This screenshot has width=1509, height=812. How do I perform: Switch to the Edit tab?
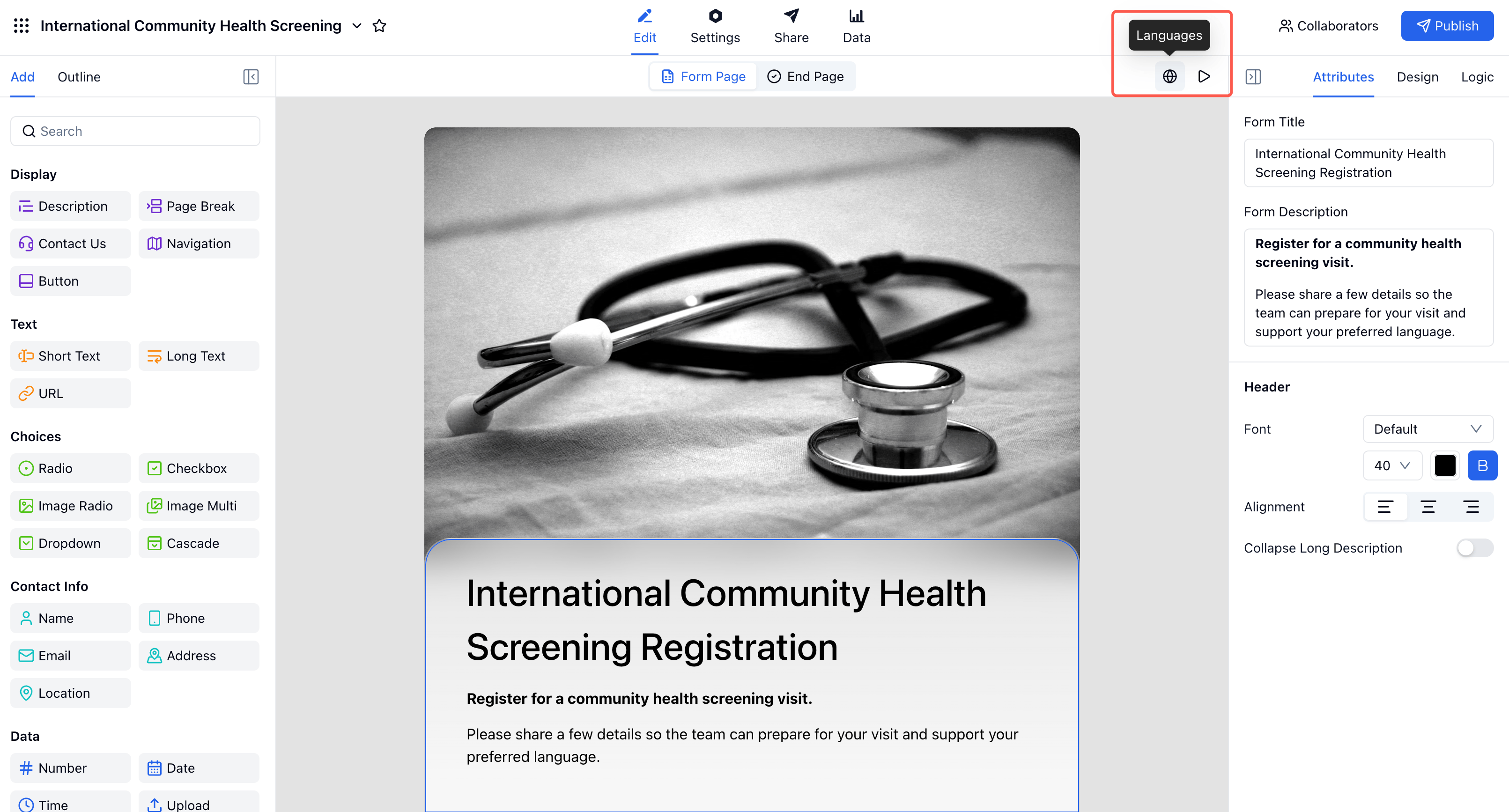(644, 27)
